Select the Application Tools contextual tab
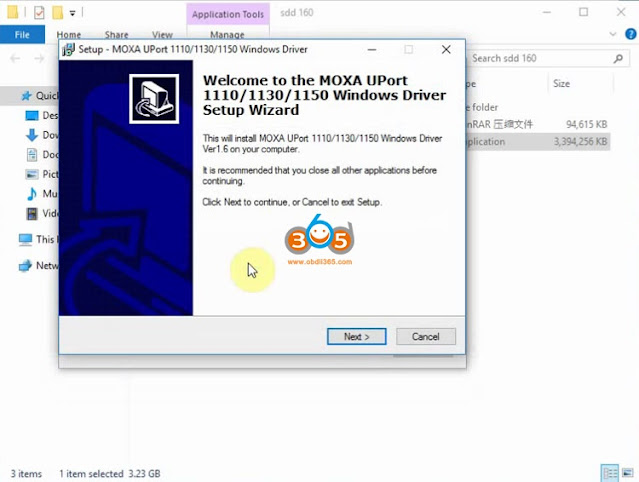The height and width of the screenshot is (482, 639). coord(228,14)
